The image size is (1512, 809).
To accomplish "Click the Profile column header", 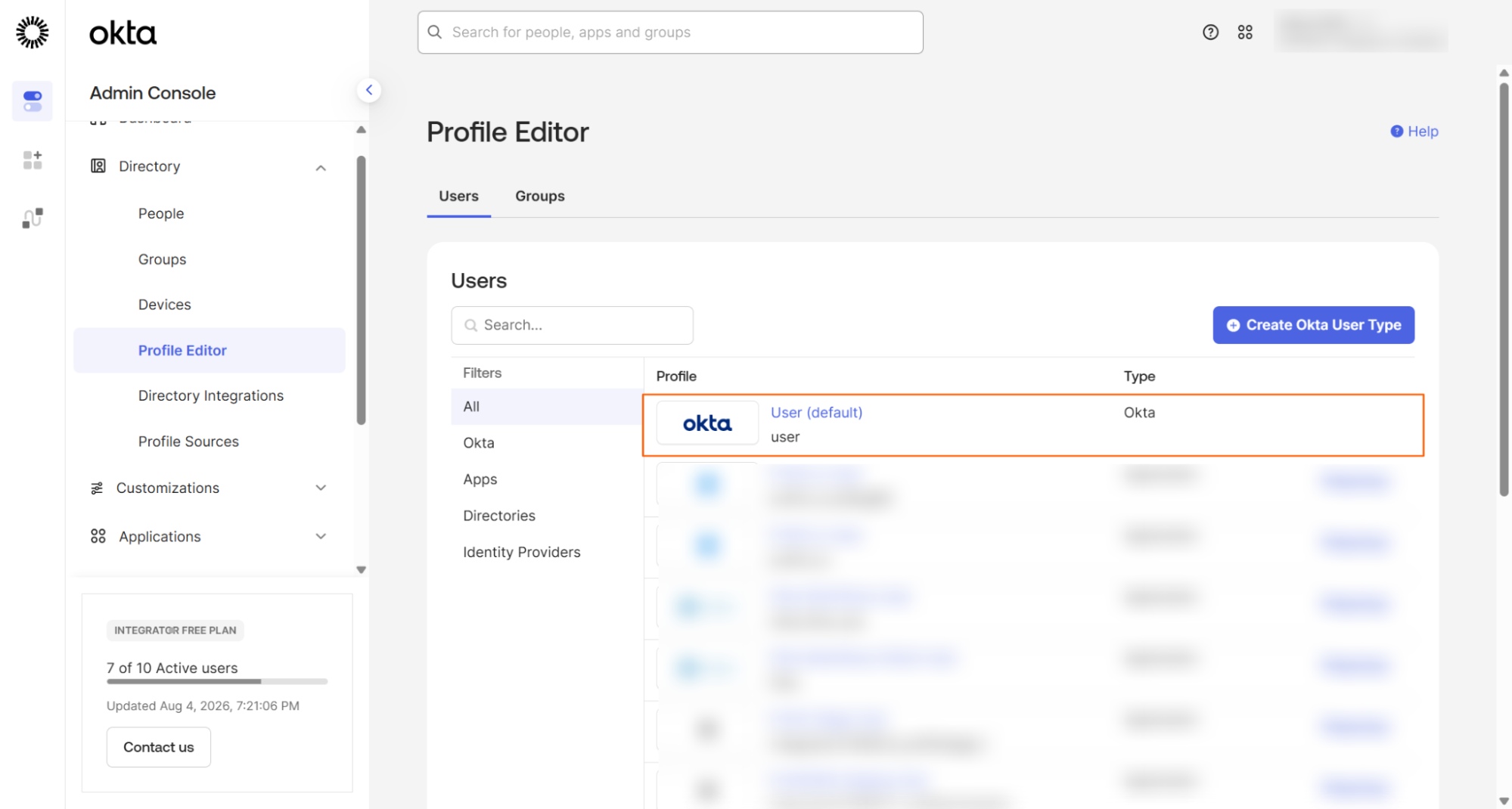I will (676, 376).
